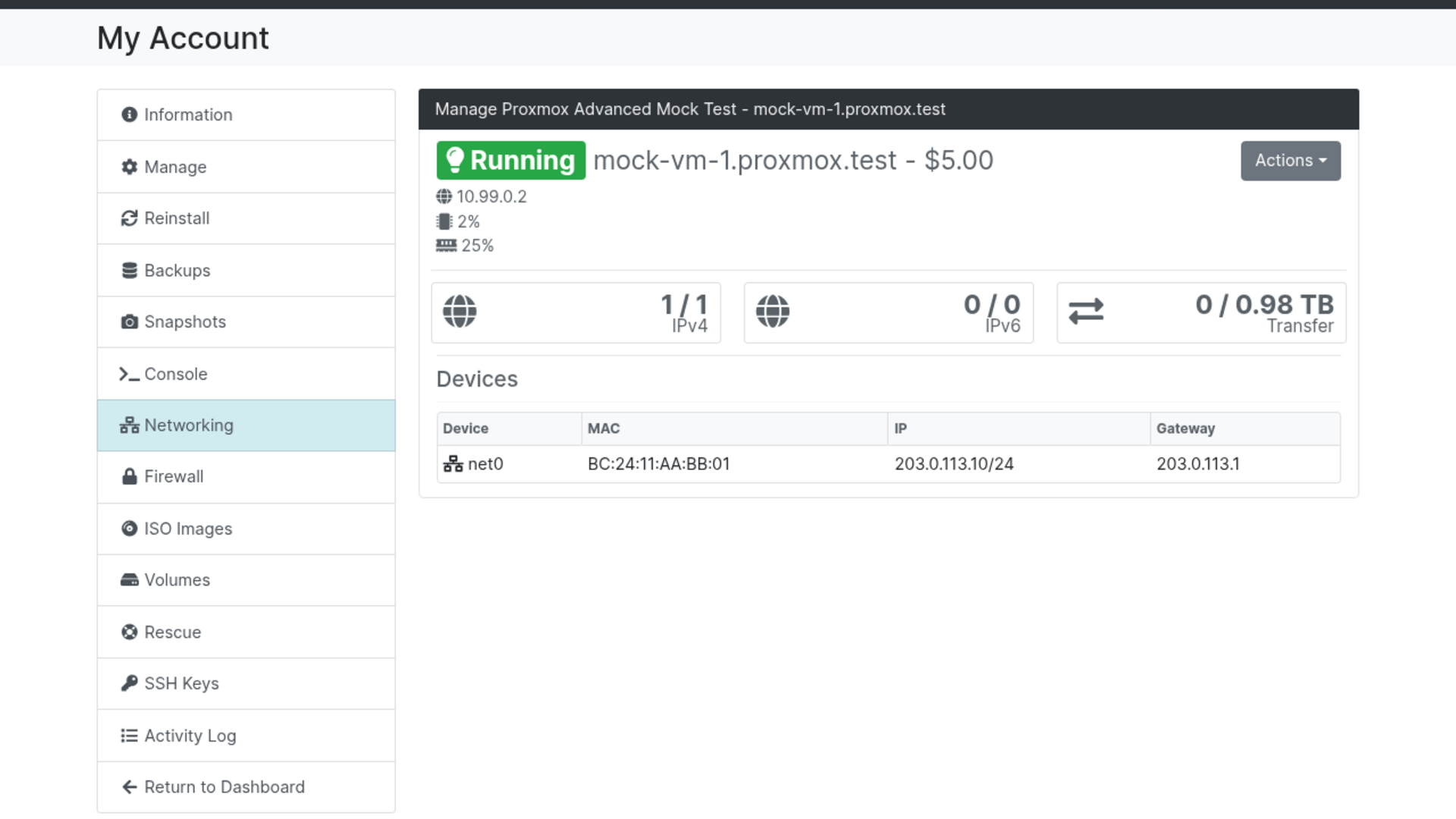Click the Return to Dashboard arrow icon
This screenshot has width=1456, height=819.
coord(130,787)
